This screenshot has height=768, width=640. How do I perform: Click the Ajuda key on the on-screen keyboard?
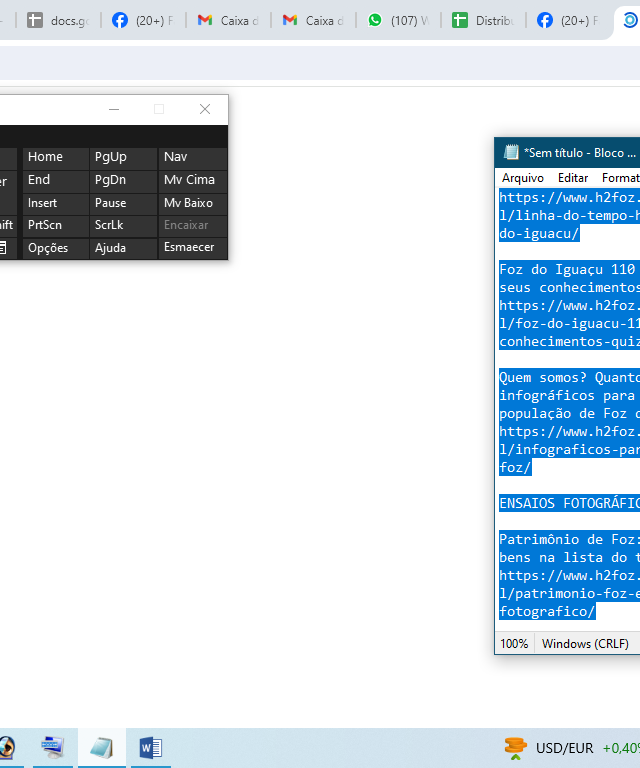coord(110,248)
